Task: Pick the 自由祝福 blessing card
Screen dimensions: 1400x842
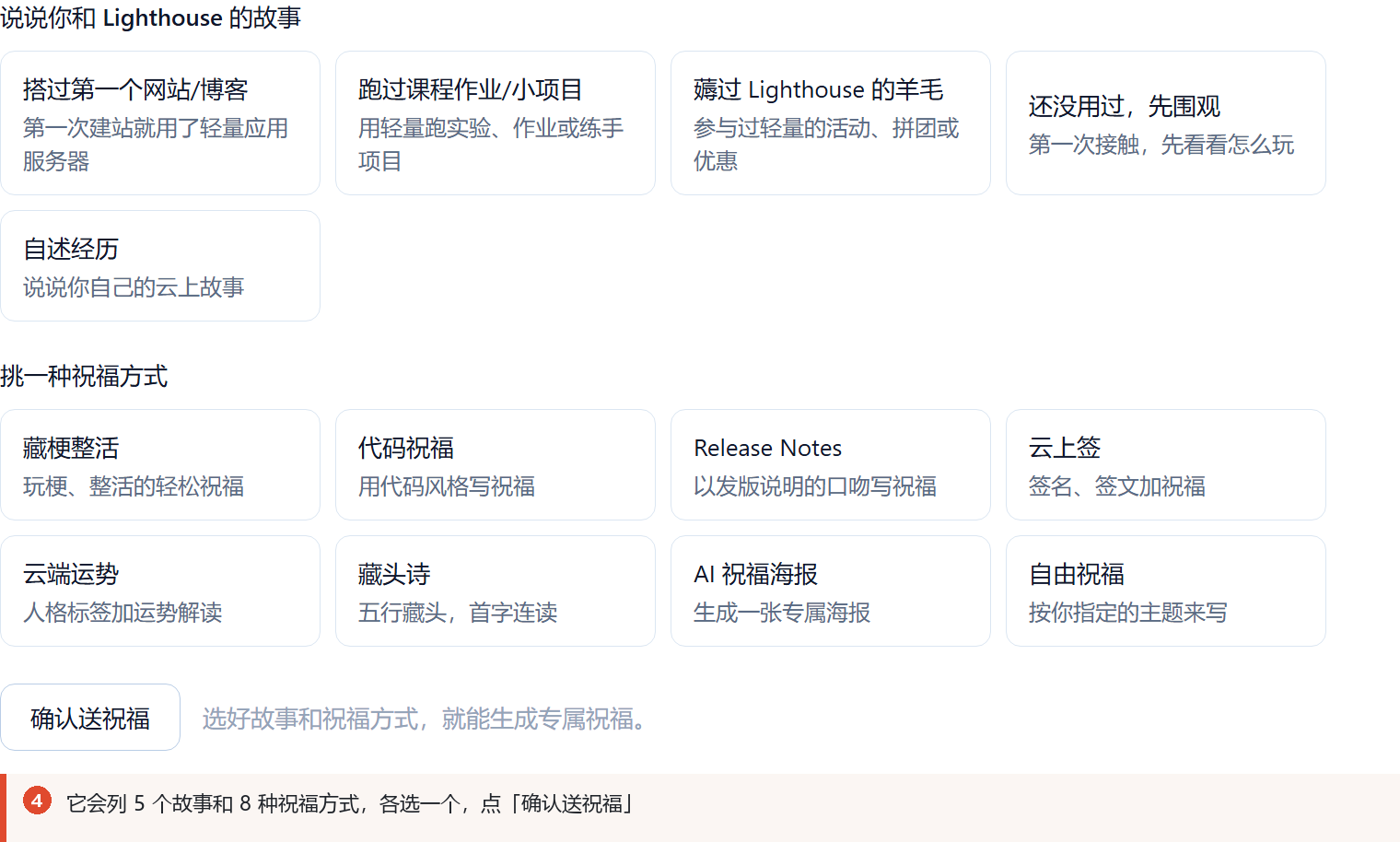Action: pyautogui.click(x=1166, y=591)
